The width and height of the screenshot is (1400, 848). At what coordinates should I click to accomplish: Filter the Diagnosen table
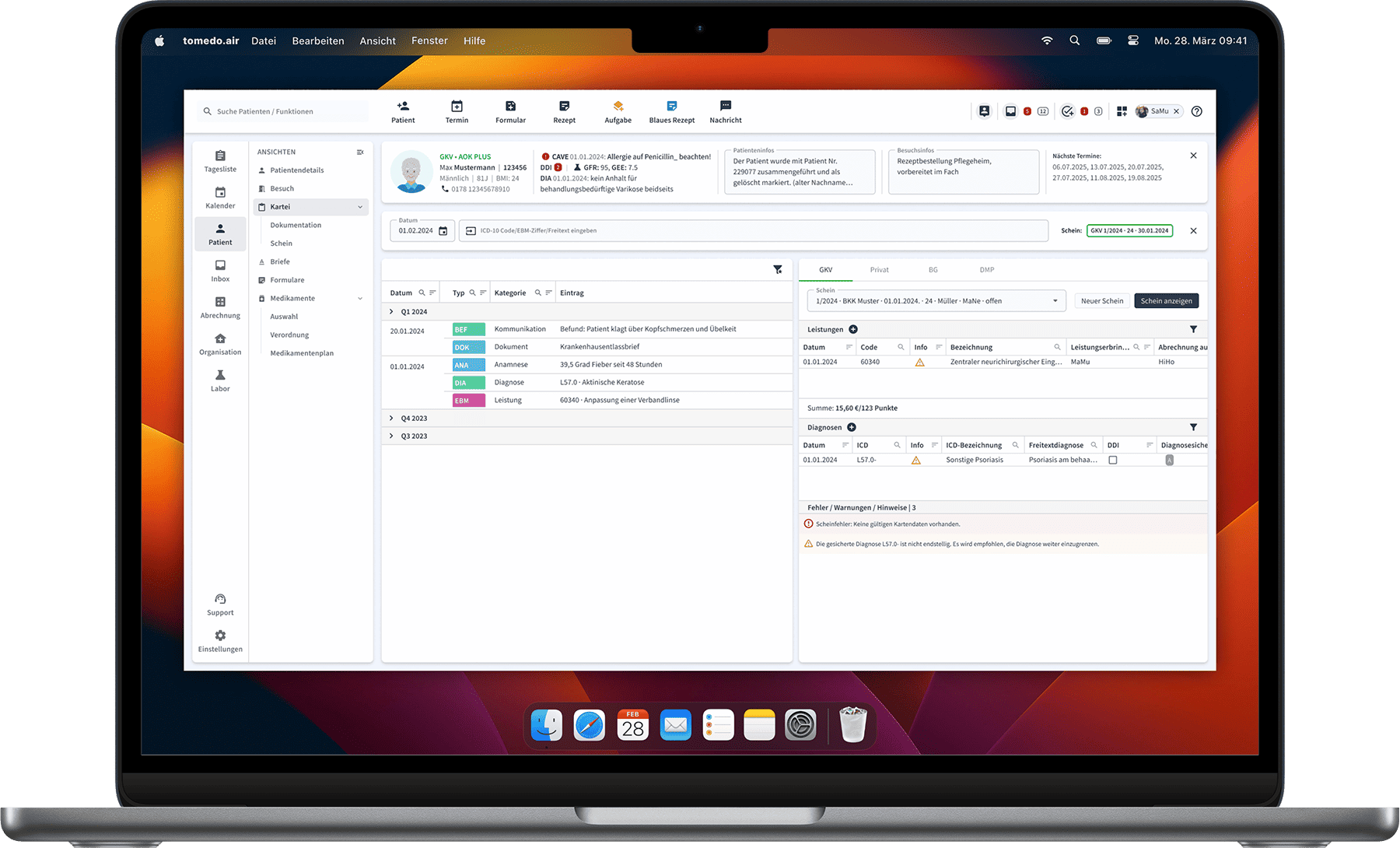(1193, 427)
